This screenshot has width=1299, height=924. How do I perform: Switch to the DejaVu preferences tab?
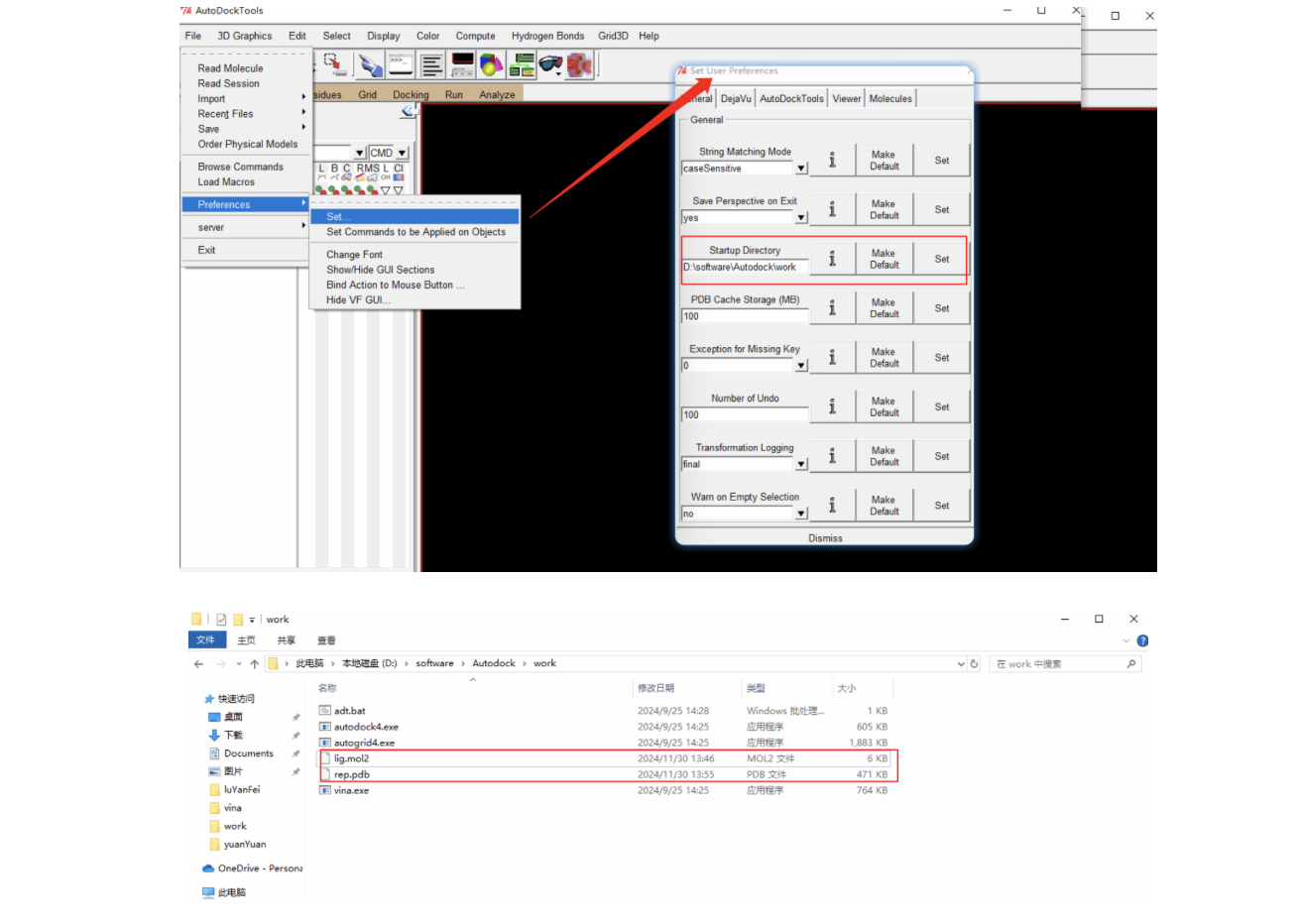736,98
